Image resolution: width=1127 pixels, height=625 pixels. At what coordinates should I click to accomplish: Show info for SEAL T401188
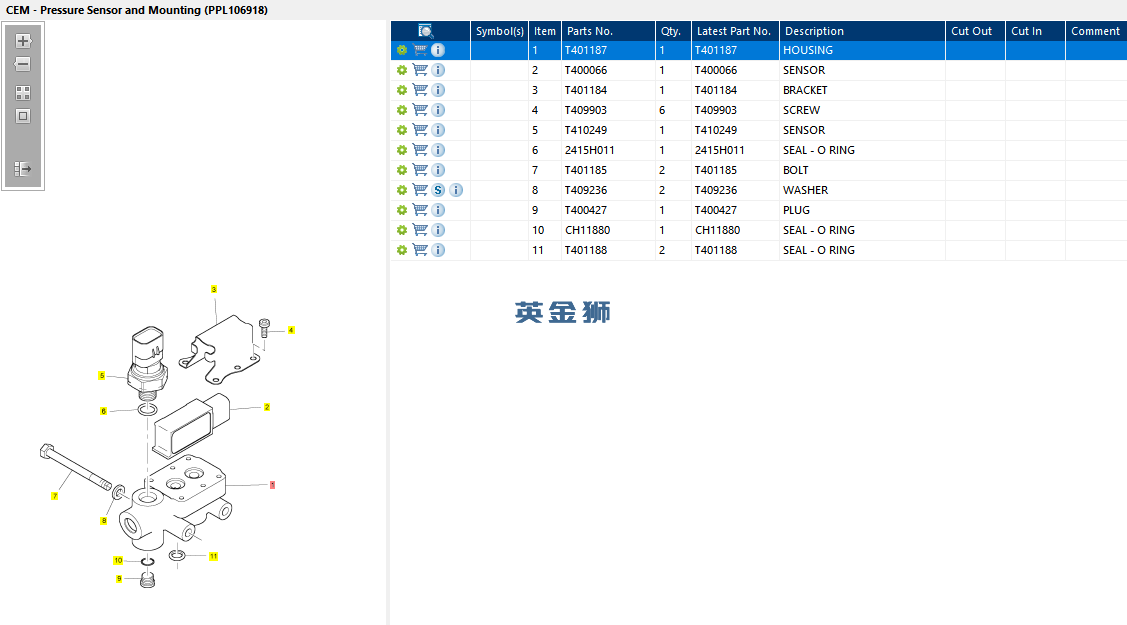(x=438, y=250)
